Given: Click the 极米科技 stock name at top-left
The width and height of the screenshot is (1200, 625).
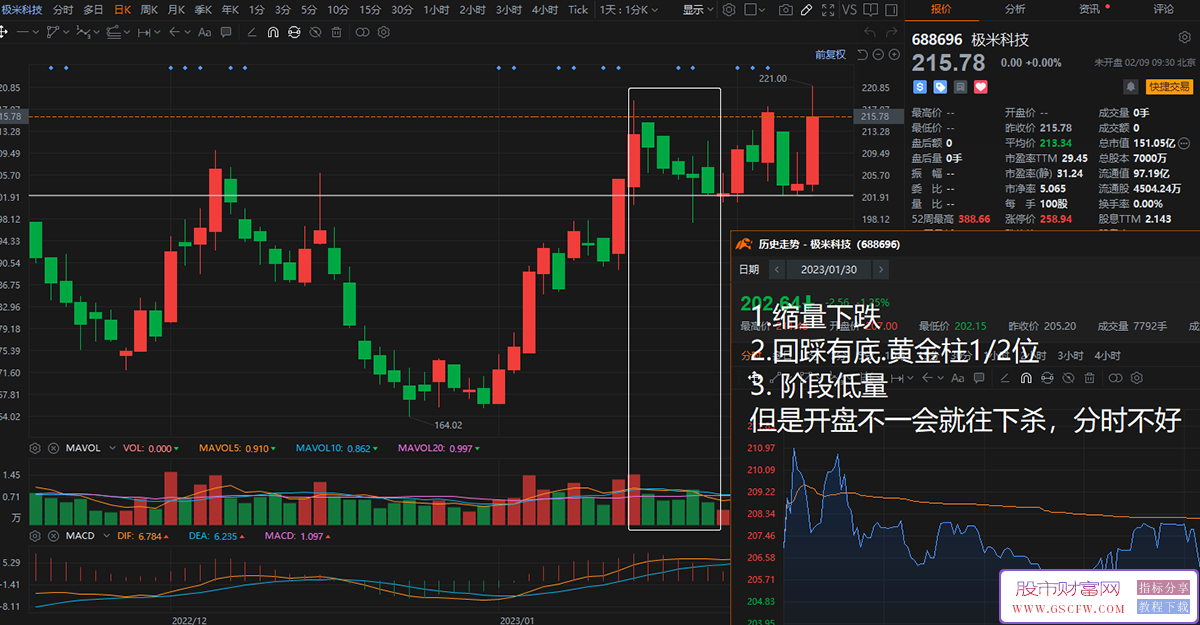Looking at the screenshot, I should click(22, 10).
